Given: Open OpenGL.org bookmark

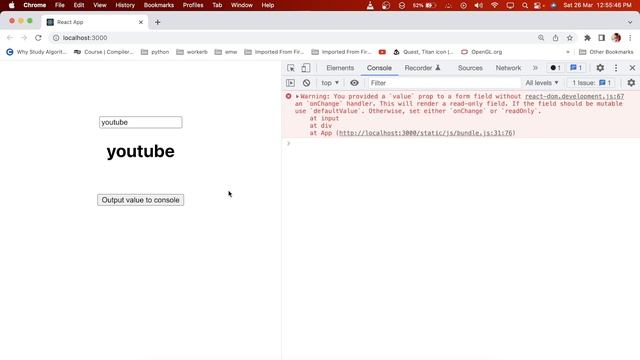Looking at the screenshot, I should coord(482,52).
